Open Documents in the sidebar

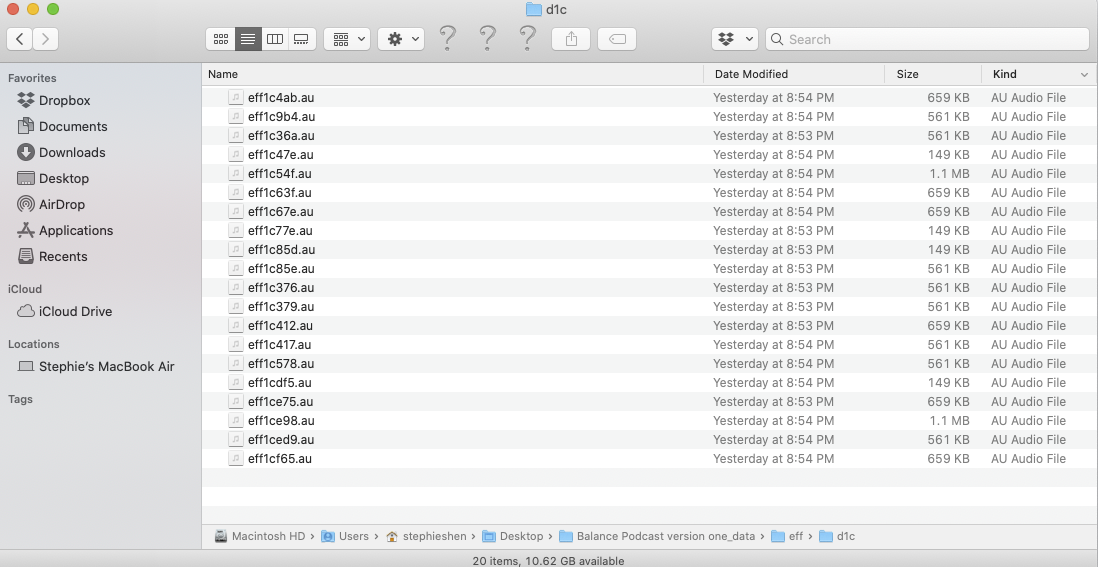[x=62, y=127]
